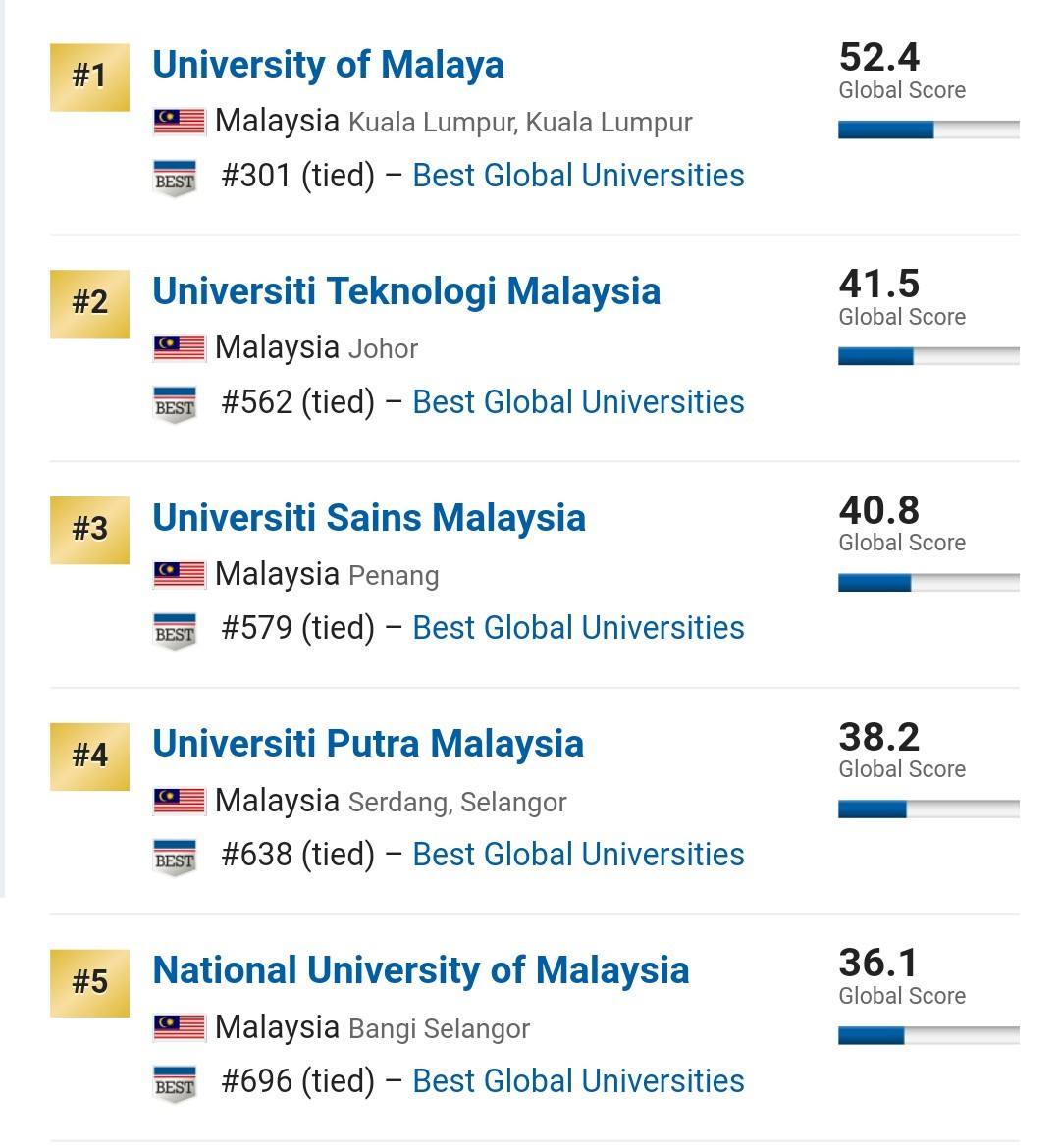Click the 52.4 global score progress bar

(928, 130)
